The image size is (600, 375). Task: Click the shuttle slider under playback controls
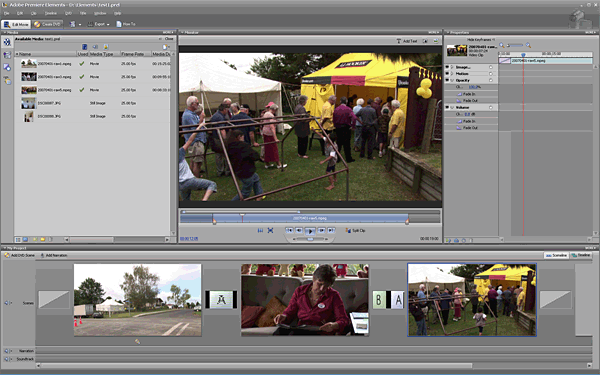[310, 239]
